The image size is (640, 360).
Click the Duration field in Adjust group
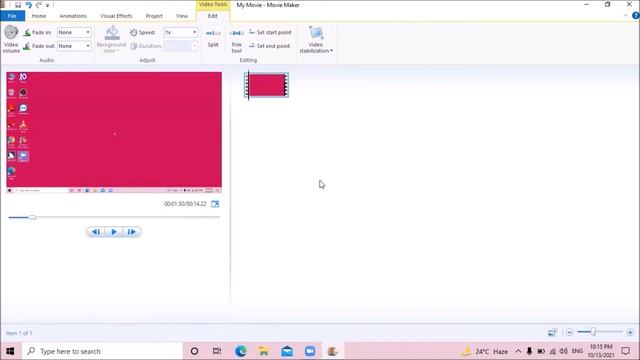[181, 46]
